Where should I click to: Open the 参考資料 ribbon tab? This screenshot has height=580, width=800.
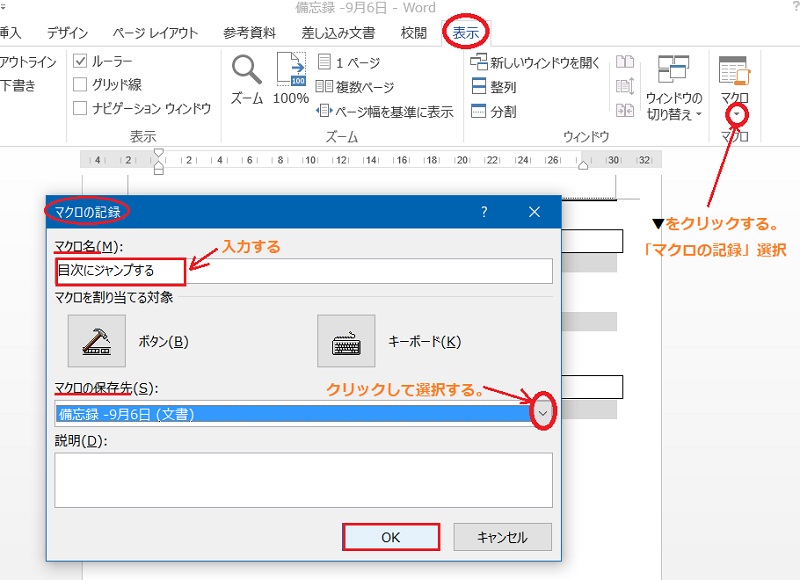point(249,33)
